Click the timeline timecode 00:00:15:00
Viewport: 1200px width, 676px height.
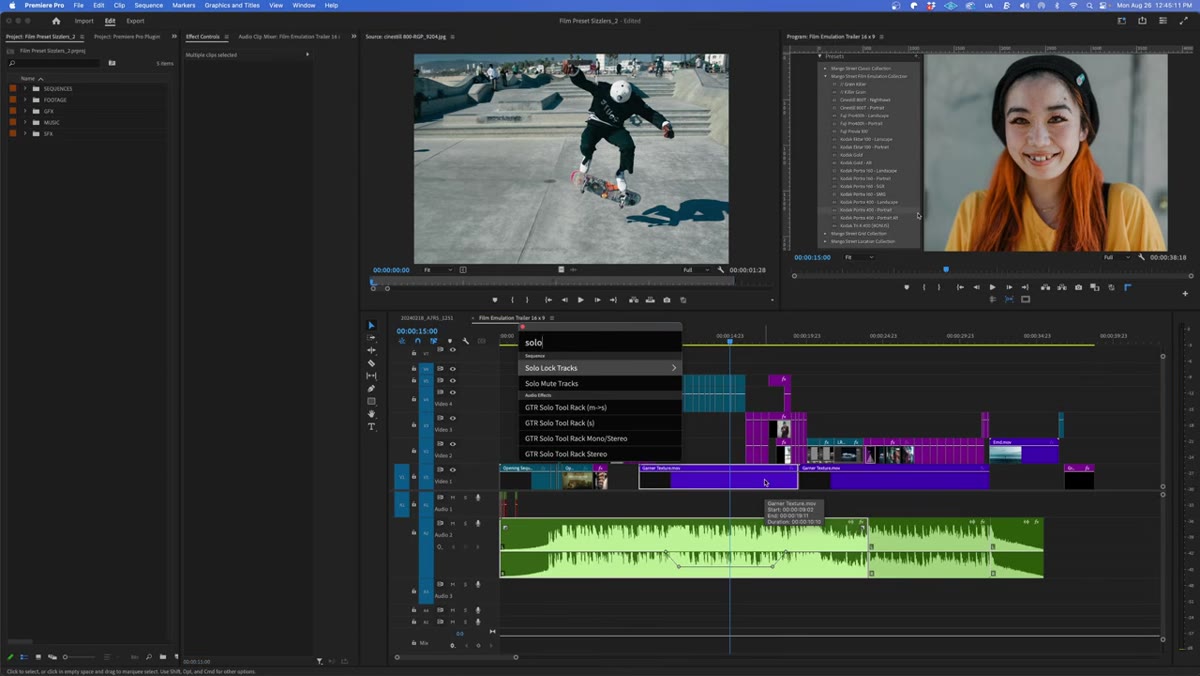click(417, 331)
